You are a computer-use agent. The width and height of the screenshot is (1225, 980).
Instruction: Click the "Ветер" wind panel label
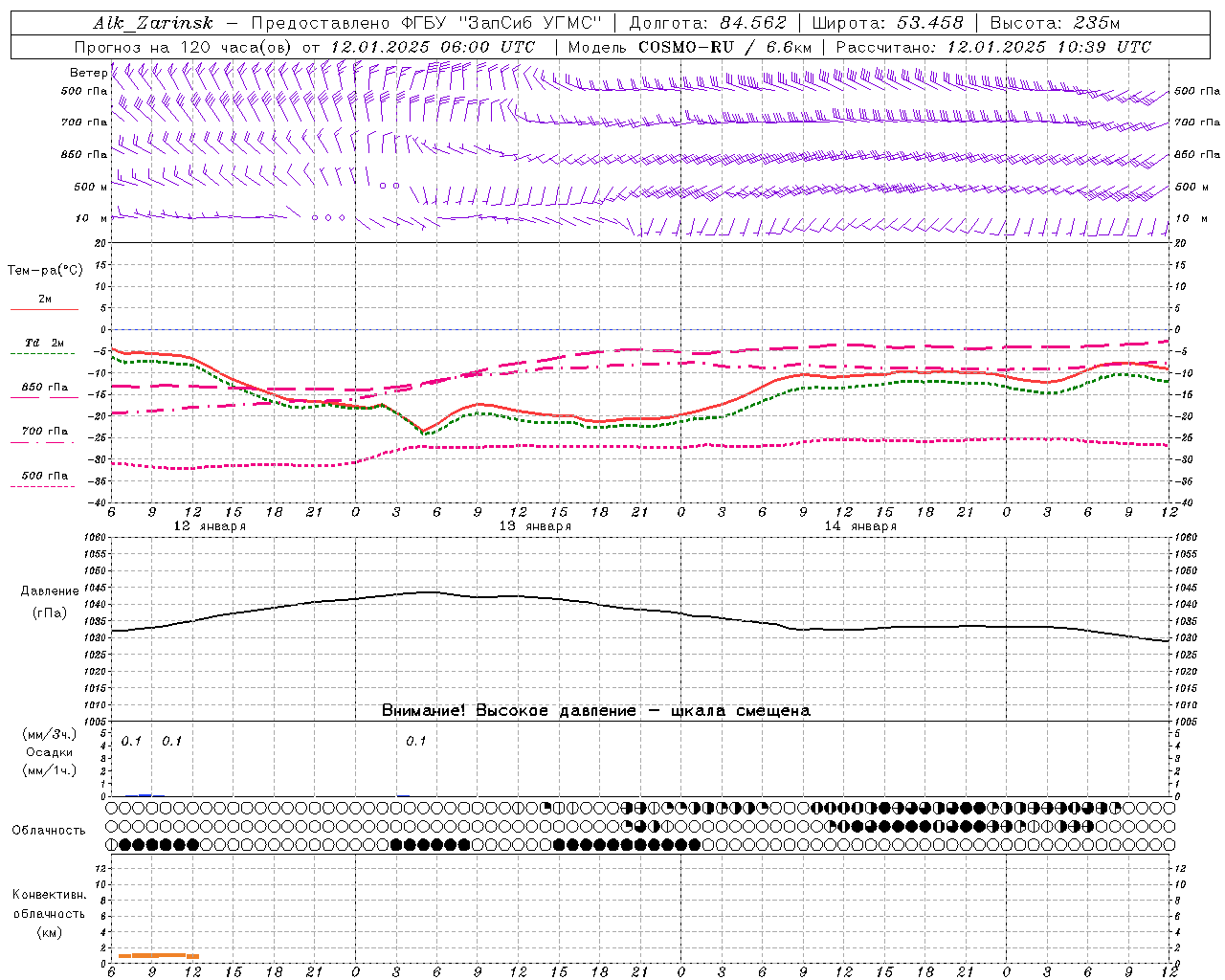click(x=88, y=73)
